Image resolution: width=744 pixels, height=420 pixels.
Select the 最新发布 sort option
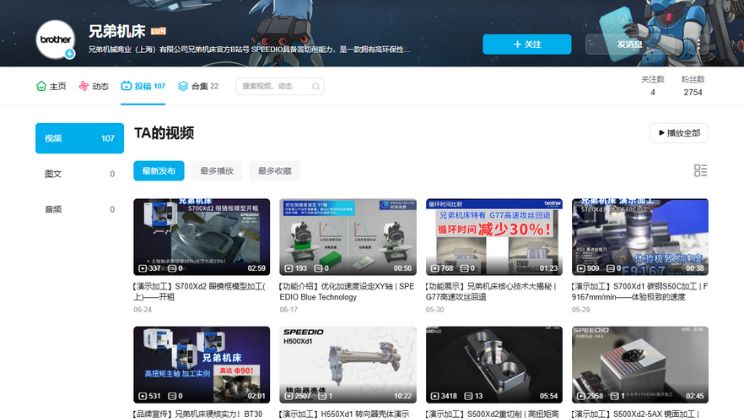(158, 171)
